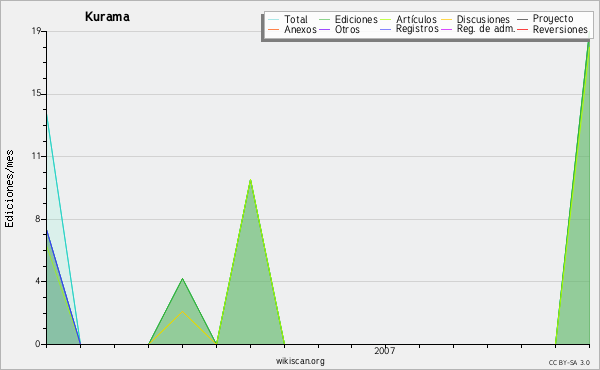
Task: Click the green peak near value 10
Action: [x=250, y=179]
